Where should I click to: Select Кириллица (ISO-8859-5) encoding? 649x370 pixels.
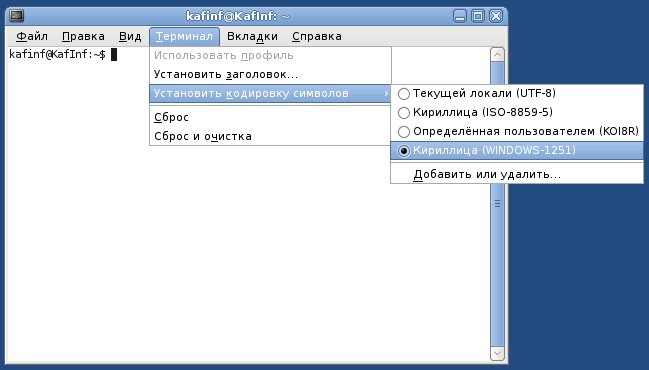[x=517, y=112]
